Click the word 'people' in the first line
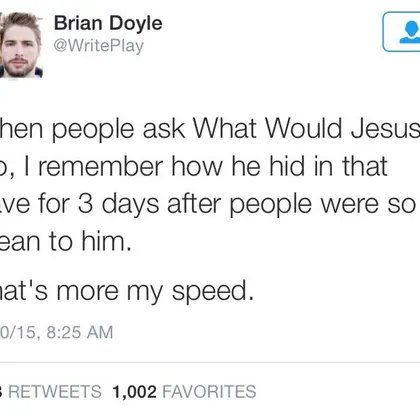 [x=93, y=130]
